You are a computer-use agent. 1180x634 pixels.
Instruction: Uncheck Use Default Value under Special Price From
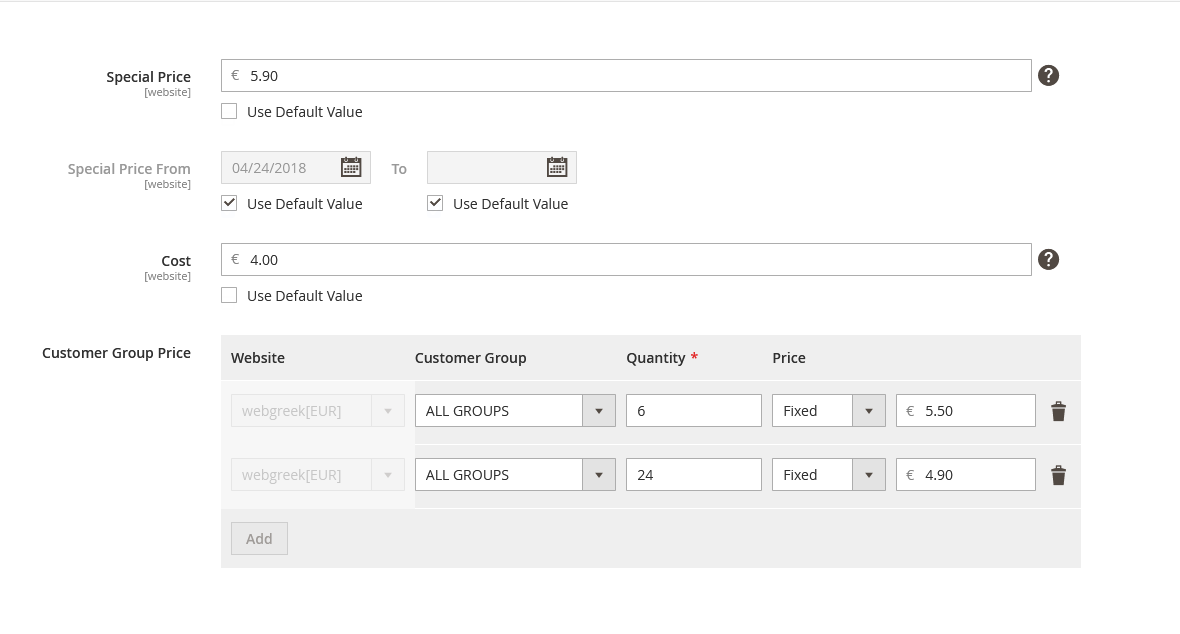pos(228,202)
